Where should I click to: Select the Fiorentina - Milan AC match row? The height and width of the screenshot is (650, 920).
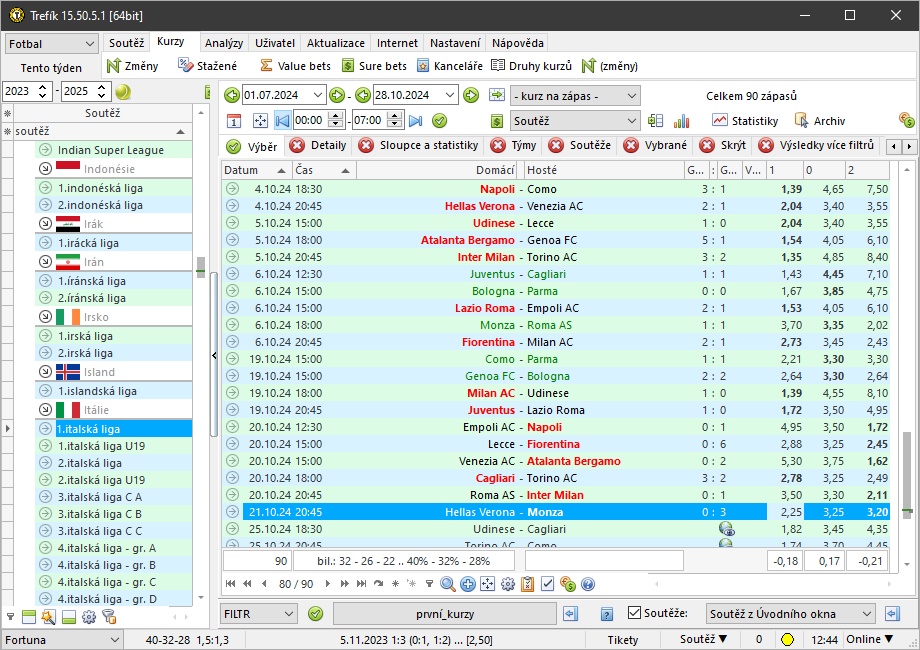point(556,342)
